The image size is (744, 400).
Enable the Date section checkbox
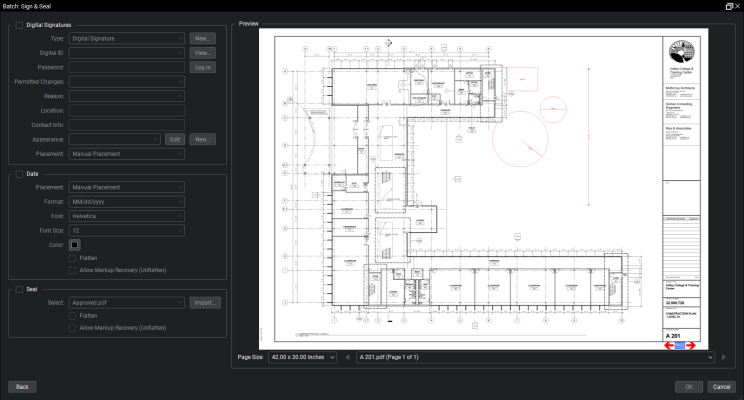(19, 174)
